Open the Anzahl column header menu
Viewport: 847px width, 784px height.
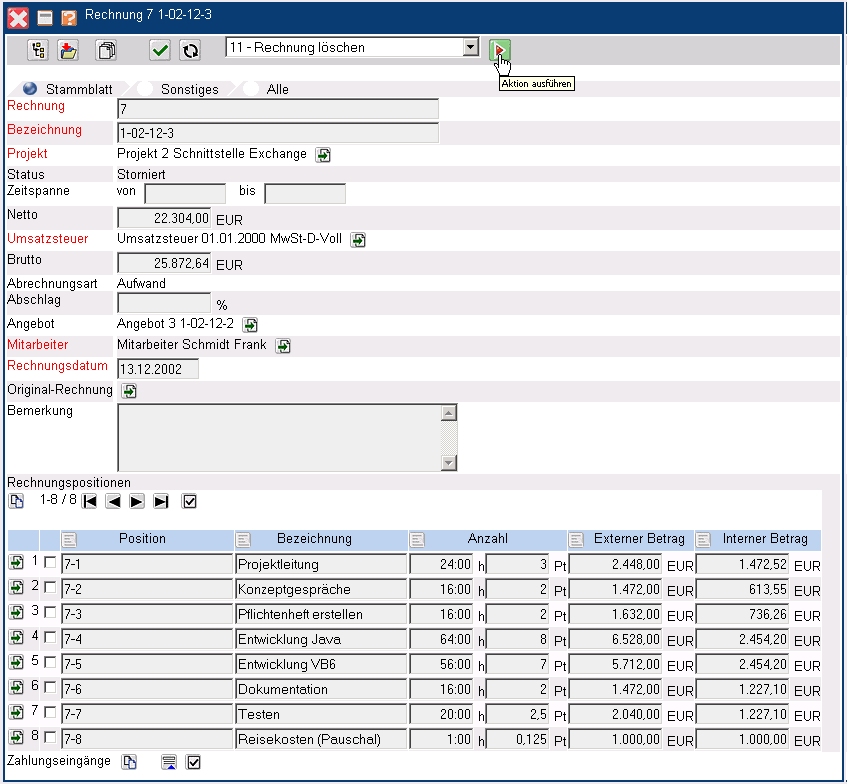click(x=419, y=539)
